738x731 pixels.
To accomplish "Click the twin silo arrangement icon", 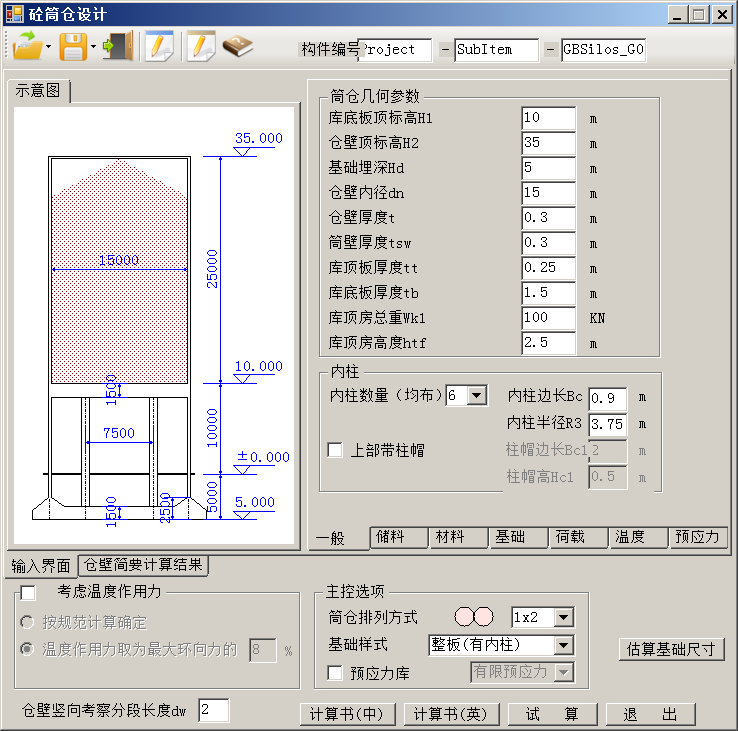I will click(473, 617).
